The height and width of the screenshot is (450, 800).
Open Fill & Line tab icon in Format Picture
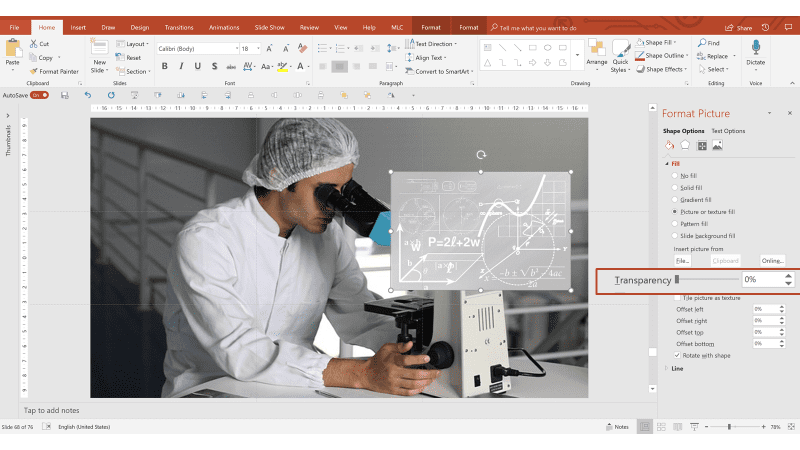[669, 145]
